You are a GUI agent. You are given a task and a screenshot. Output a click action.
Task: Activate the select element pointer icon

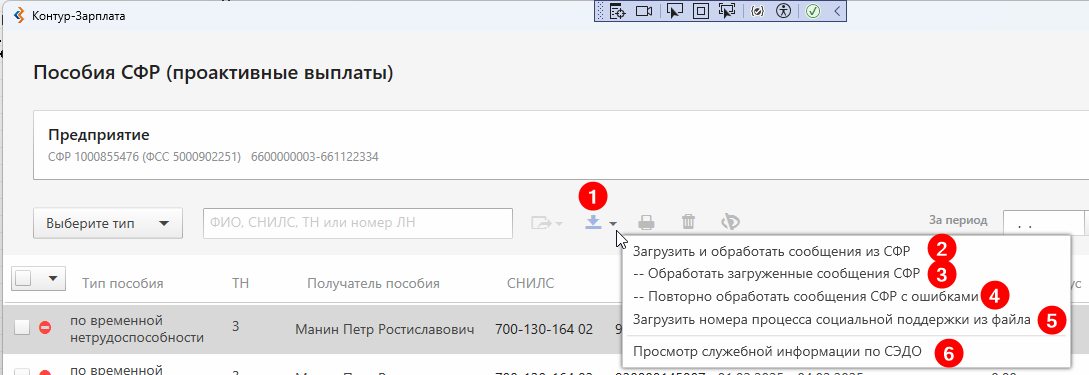(674, 11)
